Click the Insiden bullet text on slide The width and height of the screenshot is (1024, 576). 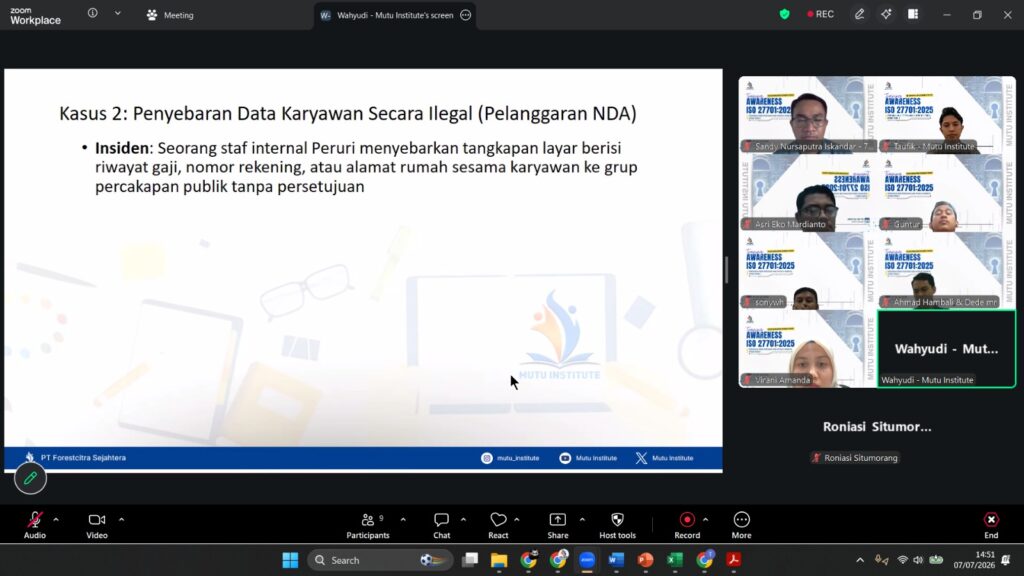pos(366,167)
